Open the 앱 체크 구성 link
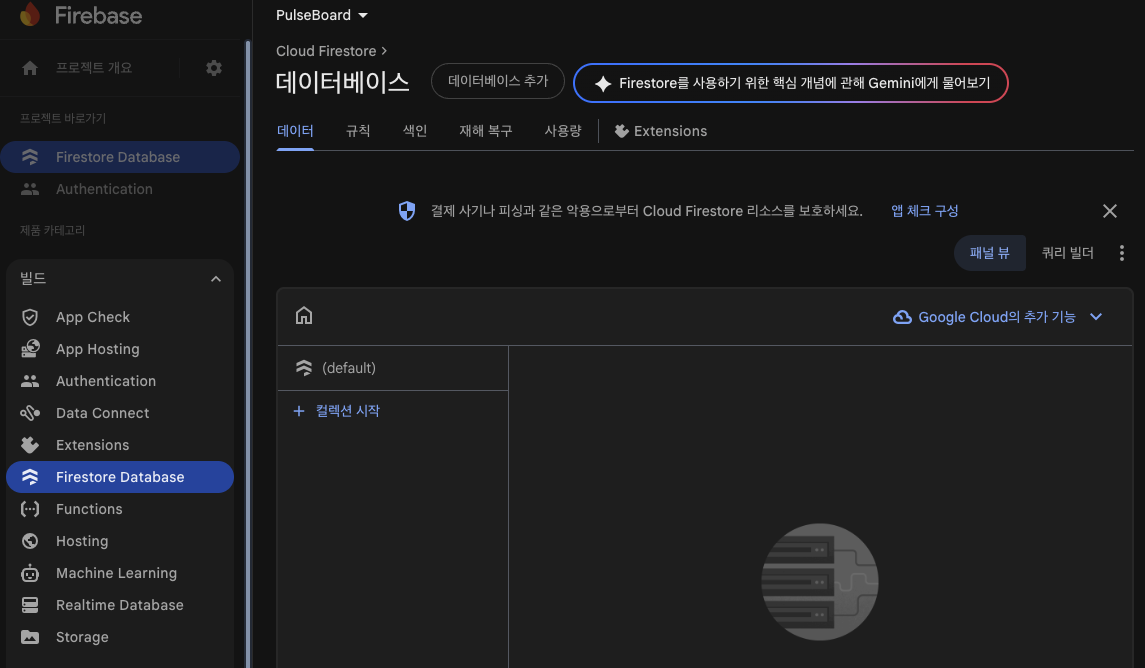The image size is (1145, 668). pos(924,211)
